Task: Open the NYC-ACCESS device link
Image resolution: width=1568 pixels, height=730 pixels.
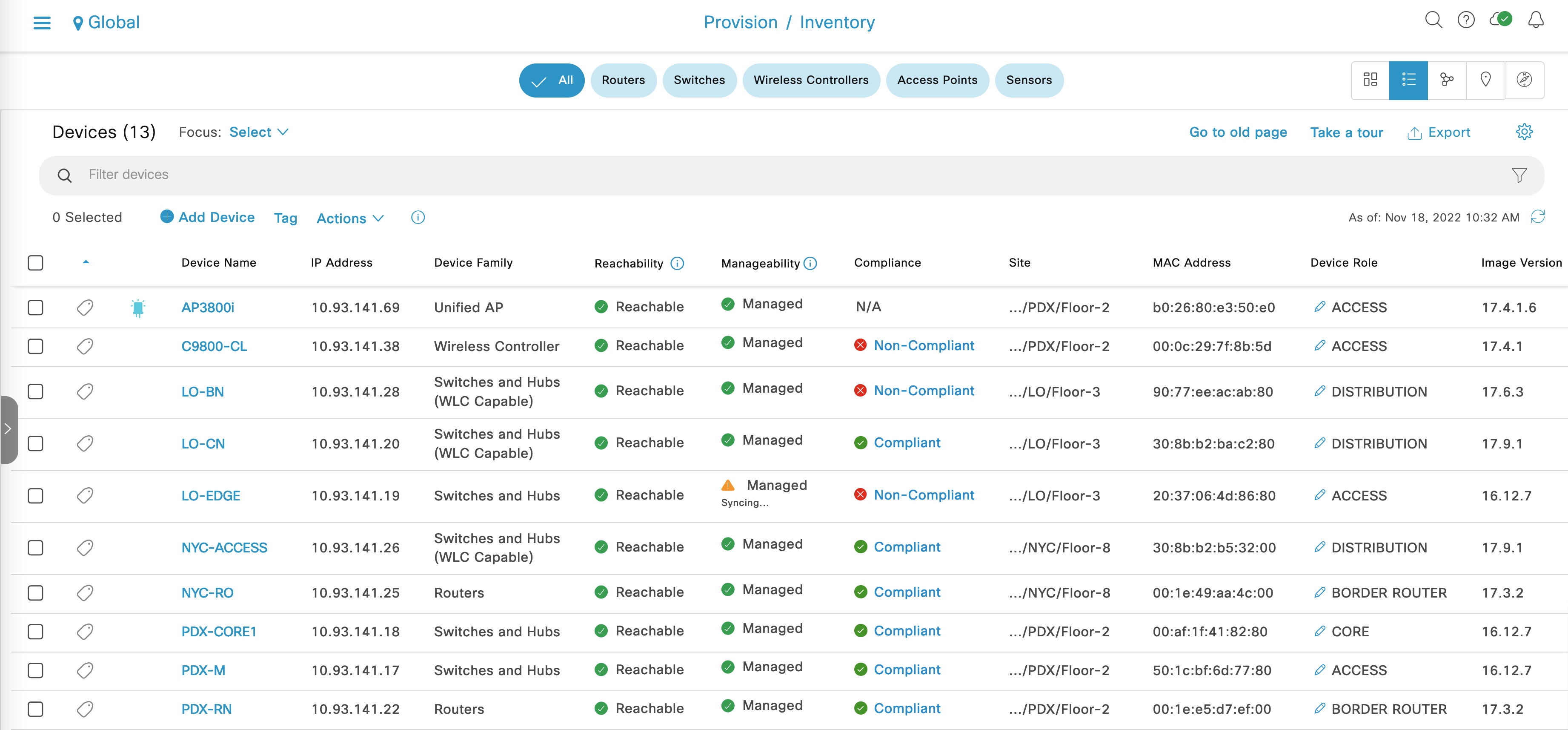Action: tap(224, 547)
